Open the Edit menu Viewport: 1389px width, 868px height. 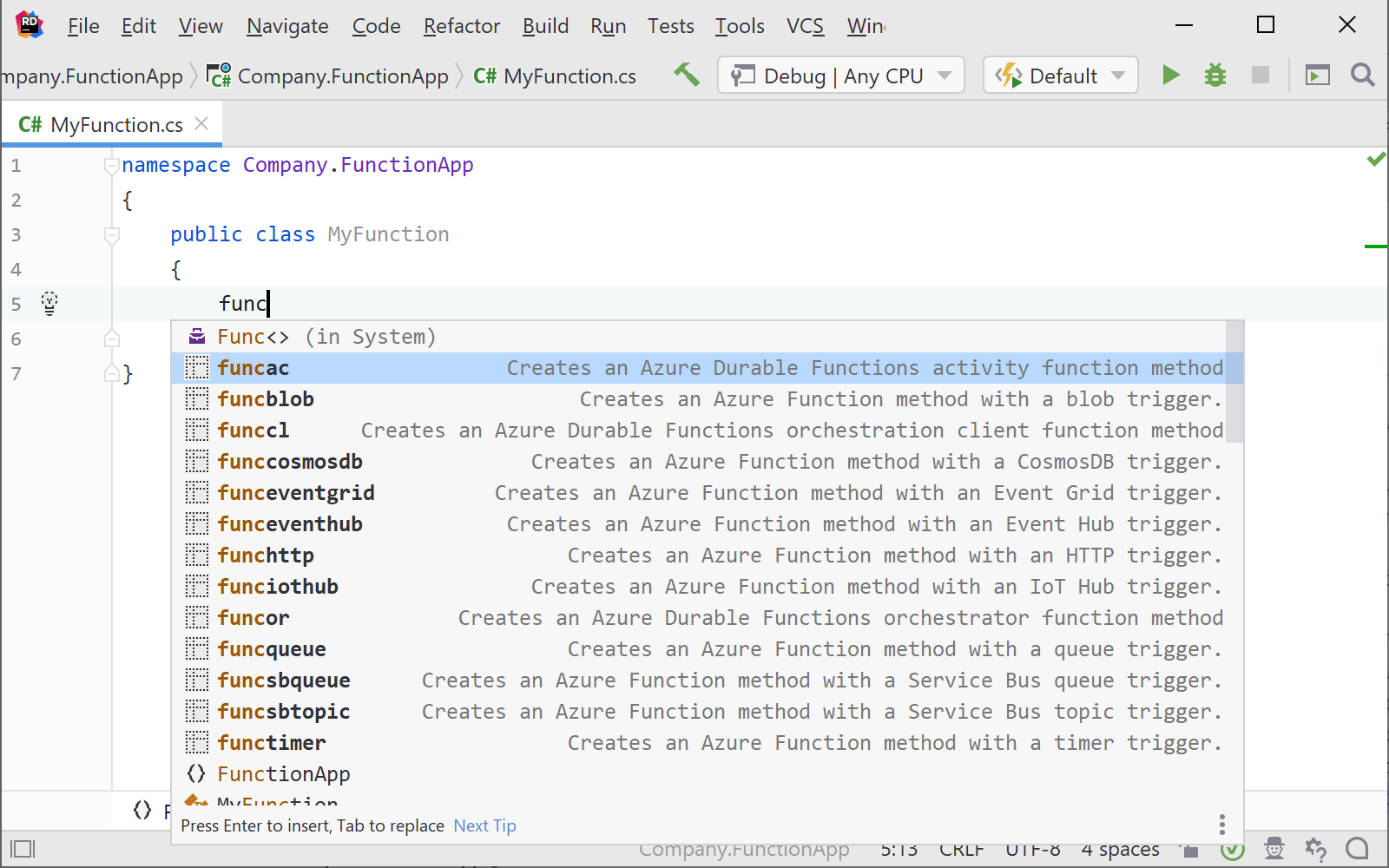(x=139, y=26)
